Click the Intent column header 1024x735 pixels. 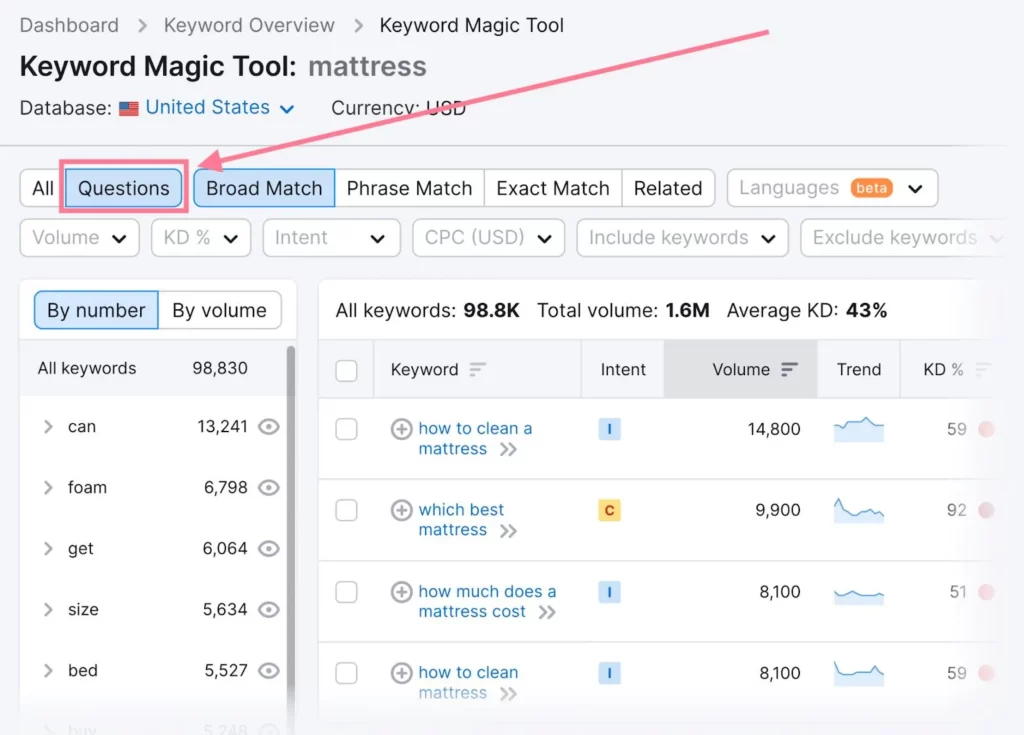tap(622, 370)
